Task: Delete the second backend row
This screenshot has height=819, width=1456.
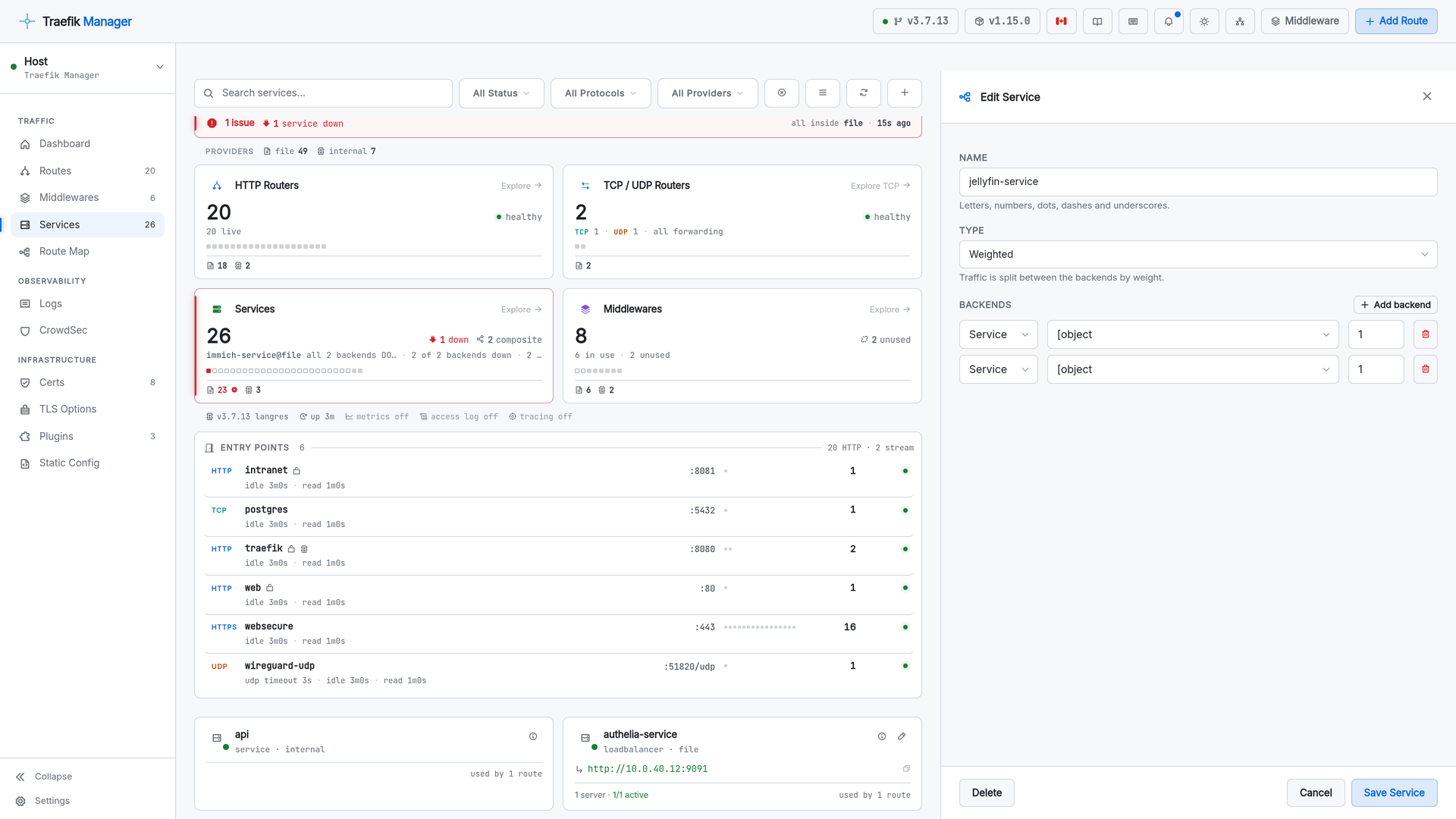Action: tap(1426, 369)
